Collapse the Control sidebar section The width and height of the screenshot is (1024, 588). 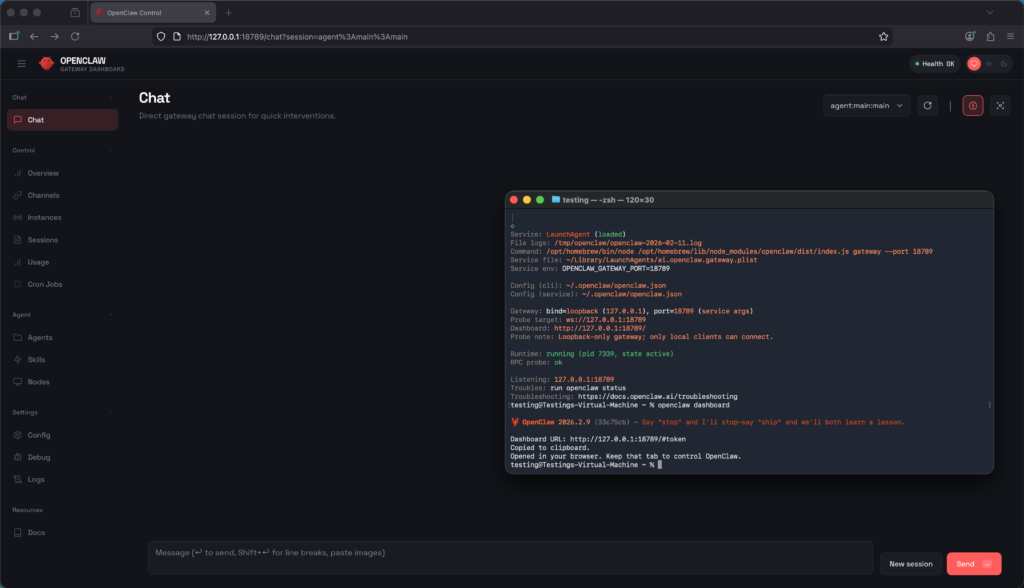(x=111, y=150)
